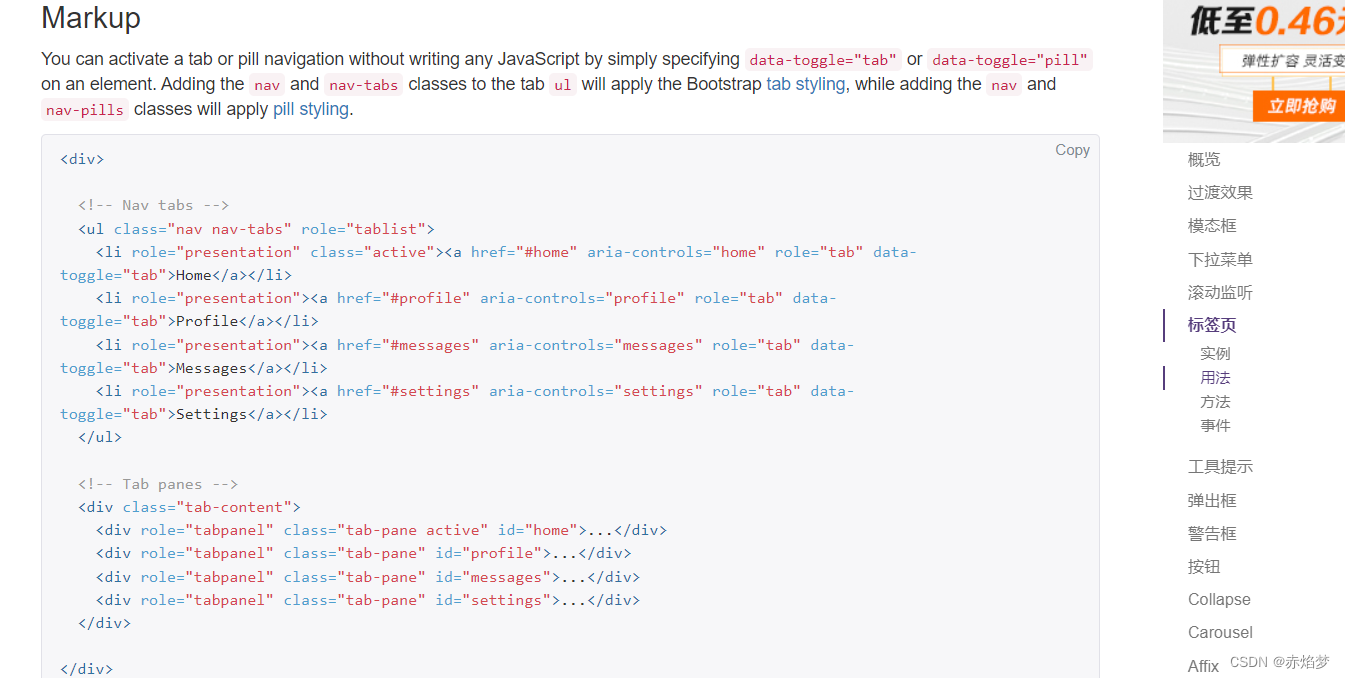Jump to 事件 sub-section
Image resolution: width=1345 pixels, height=678 pixels.
pos(1215,426)
